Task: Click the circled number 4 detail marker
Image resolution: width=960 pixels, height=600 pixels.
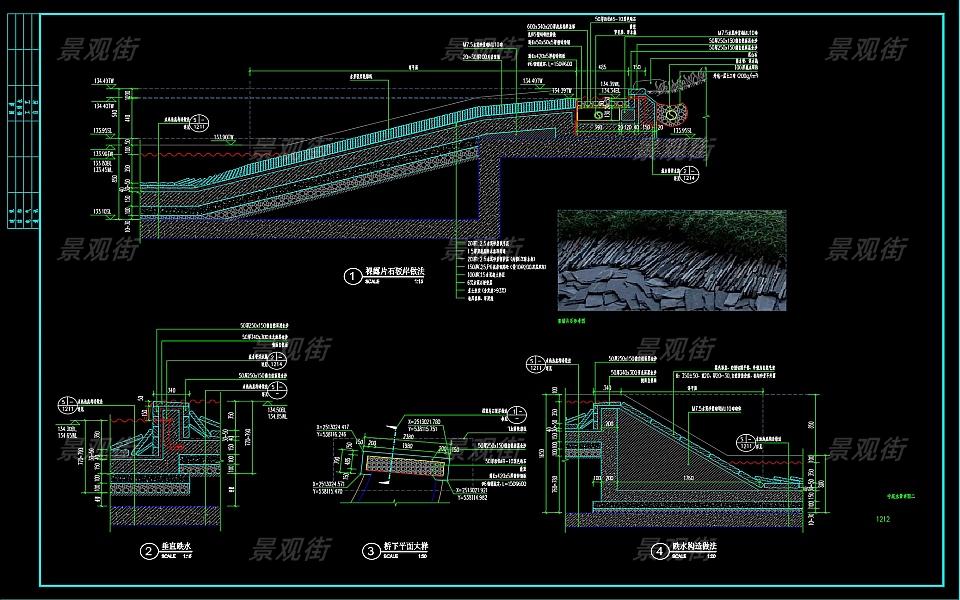Action: coord(658,550)
